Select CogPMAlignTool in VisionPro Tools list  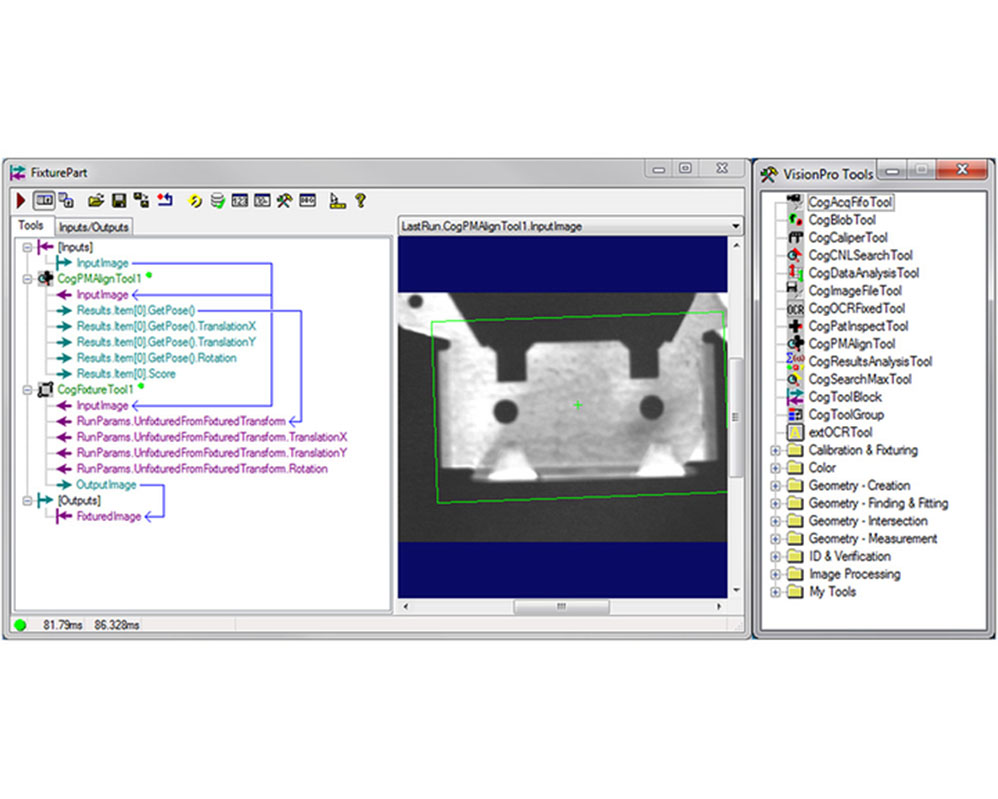pyautogui.click(x=852, y=344)
